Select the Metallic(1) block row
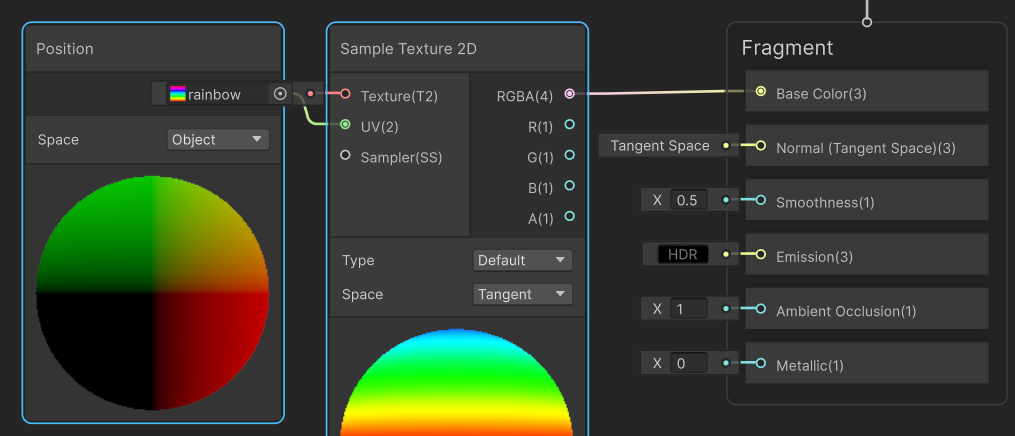Viewport: 1015px width, 436px height. [x=867, y=363]
